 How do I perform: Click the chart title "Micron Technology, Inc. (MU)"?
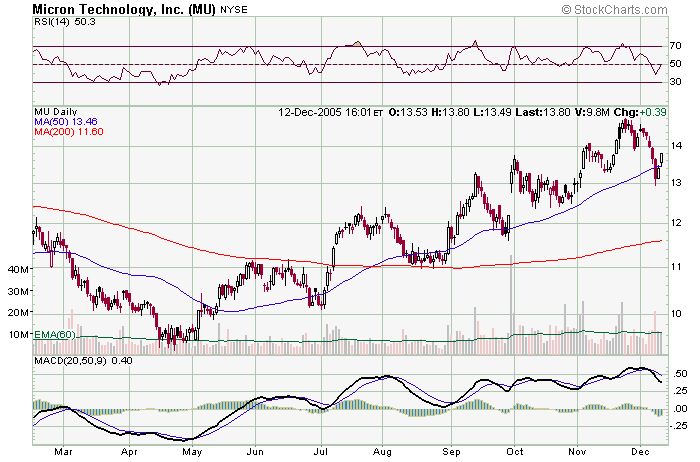[x=124, y=9]
